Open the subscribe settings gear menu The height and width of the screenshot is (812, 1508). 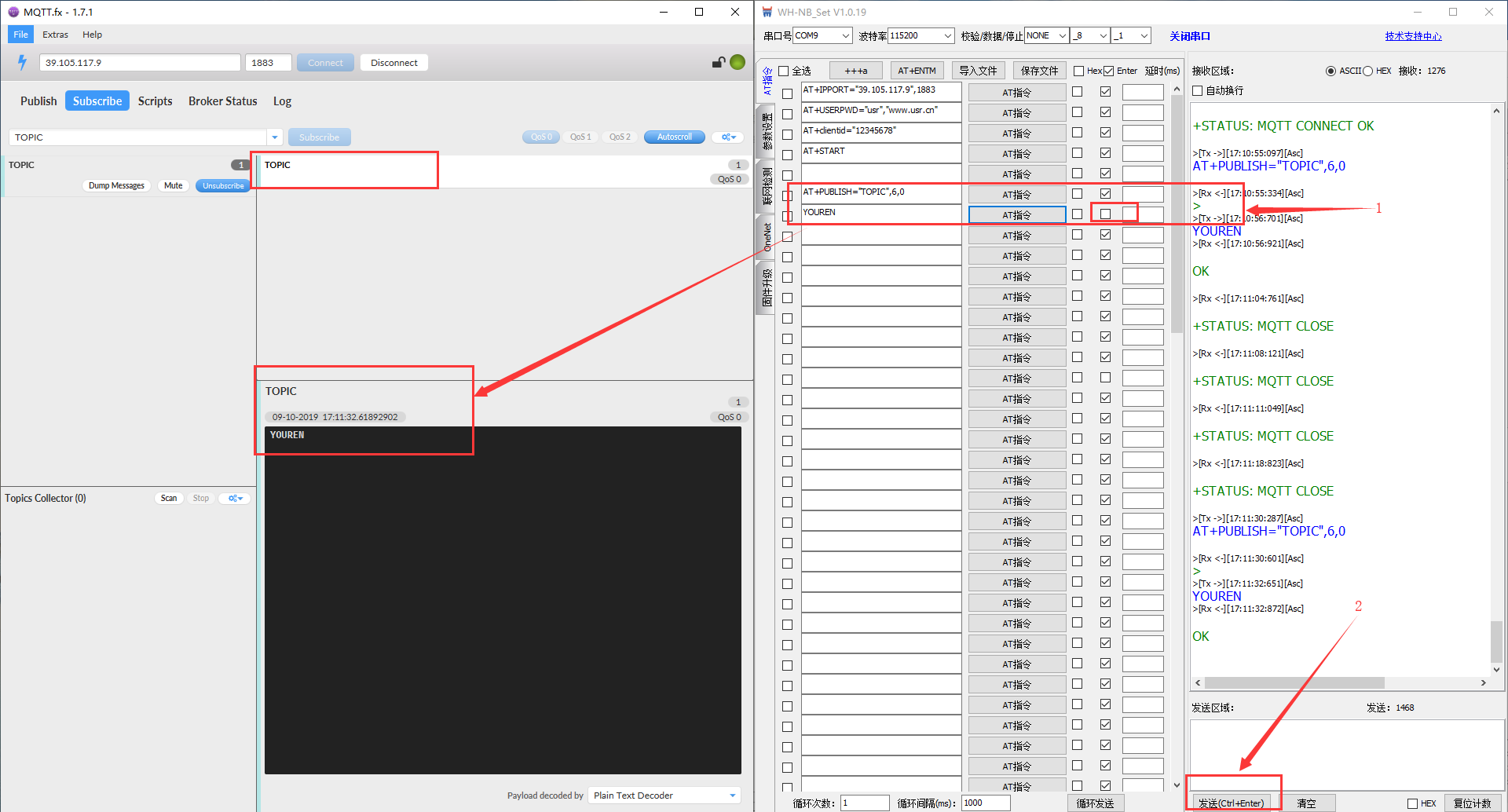point(728,137)
